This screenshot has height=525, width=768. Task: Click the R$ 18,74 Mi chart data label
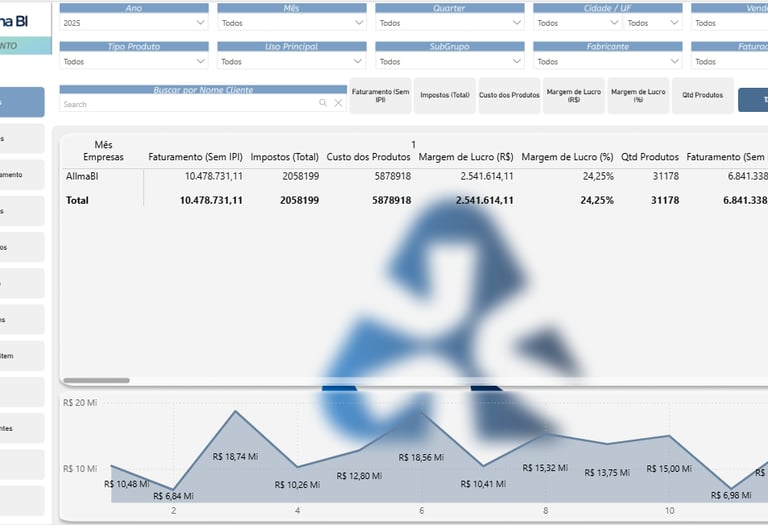[235, 456]
